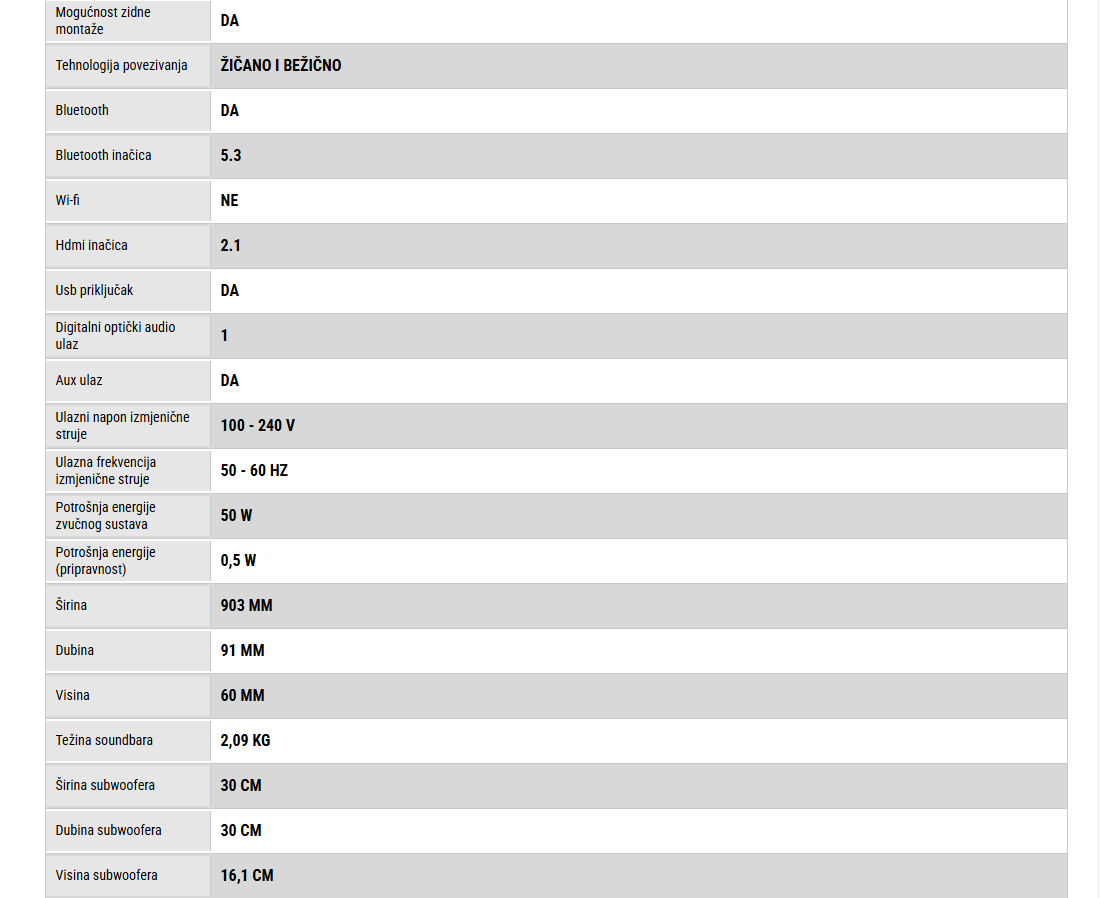Select the 50 - 60 HZ value

click(x=254, y=470)
